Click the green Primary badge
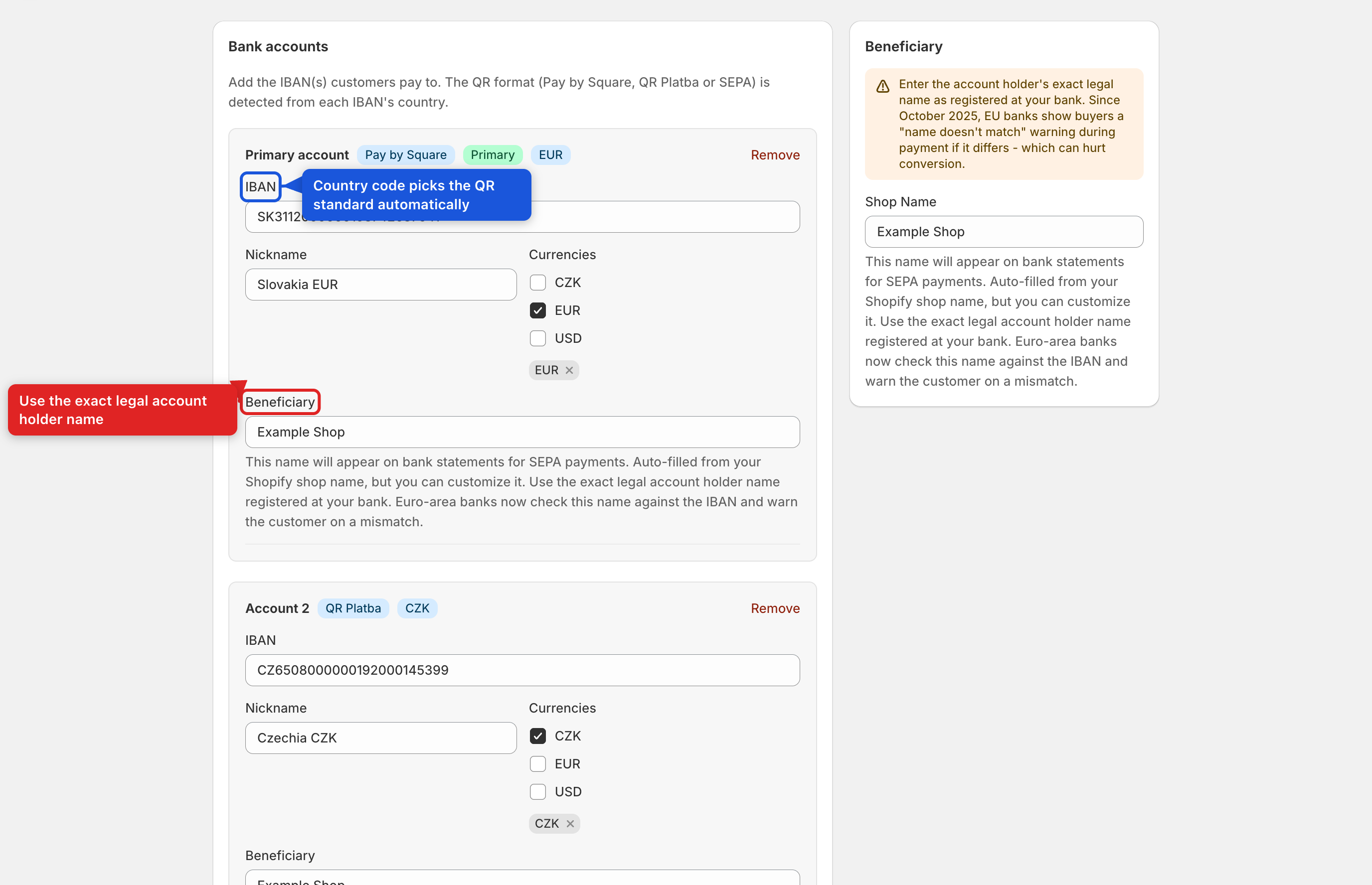This screenshot has height=885, width=1372. pos(493,154)
